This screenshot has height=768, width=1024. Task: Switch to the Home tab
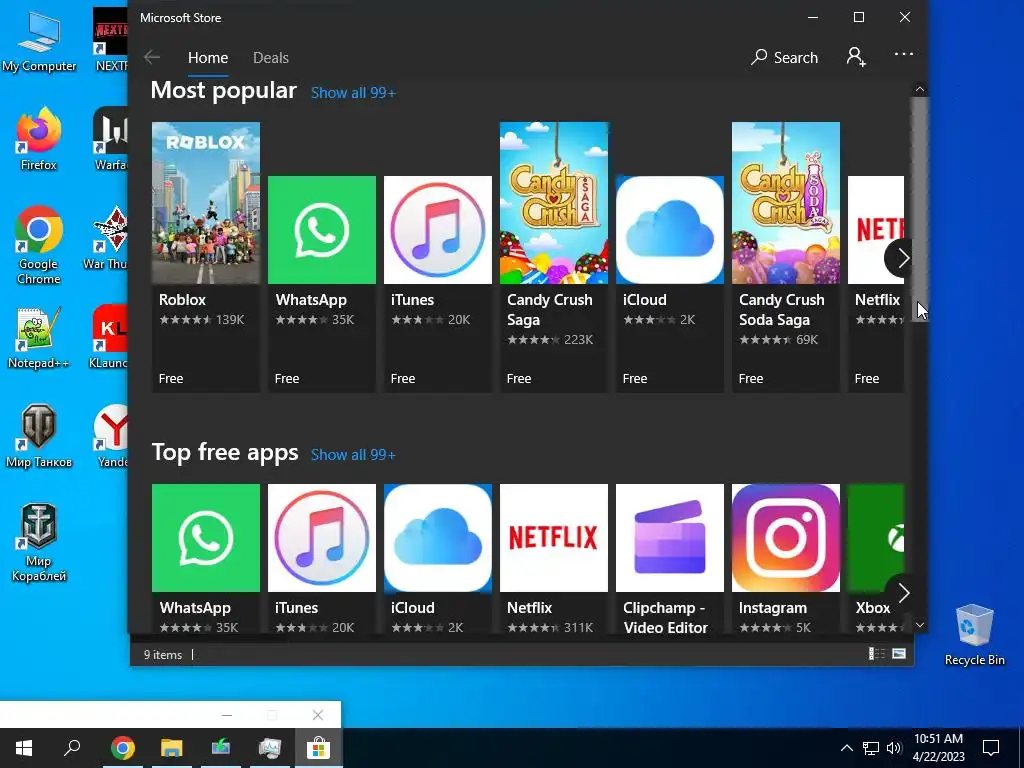[208, 57]
